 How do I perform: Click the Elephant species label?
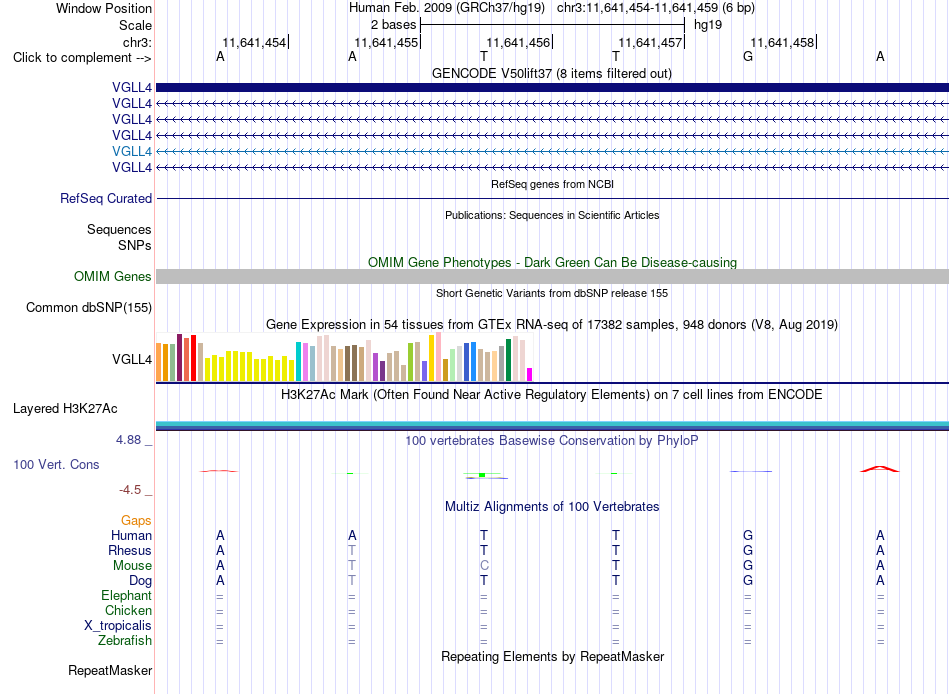pos(127,595)
